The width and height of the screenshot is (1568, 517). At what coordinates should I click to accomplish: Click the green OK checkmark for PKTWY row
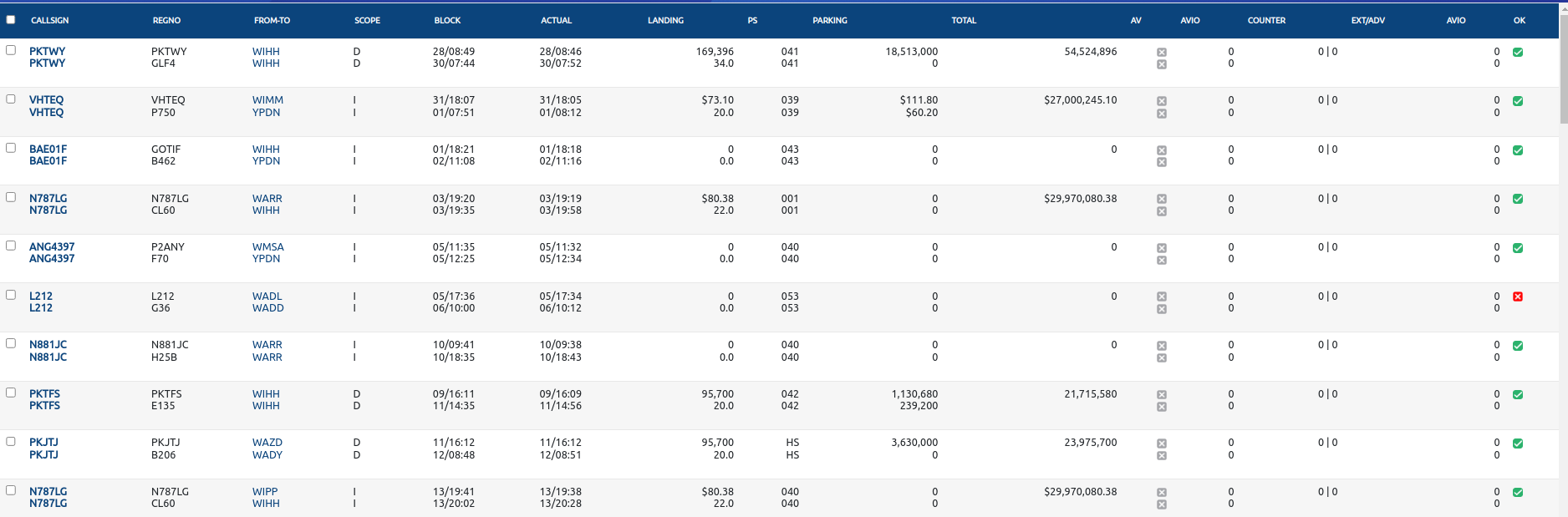1518,52
